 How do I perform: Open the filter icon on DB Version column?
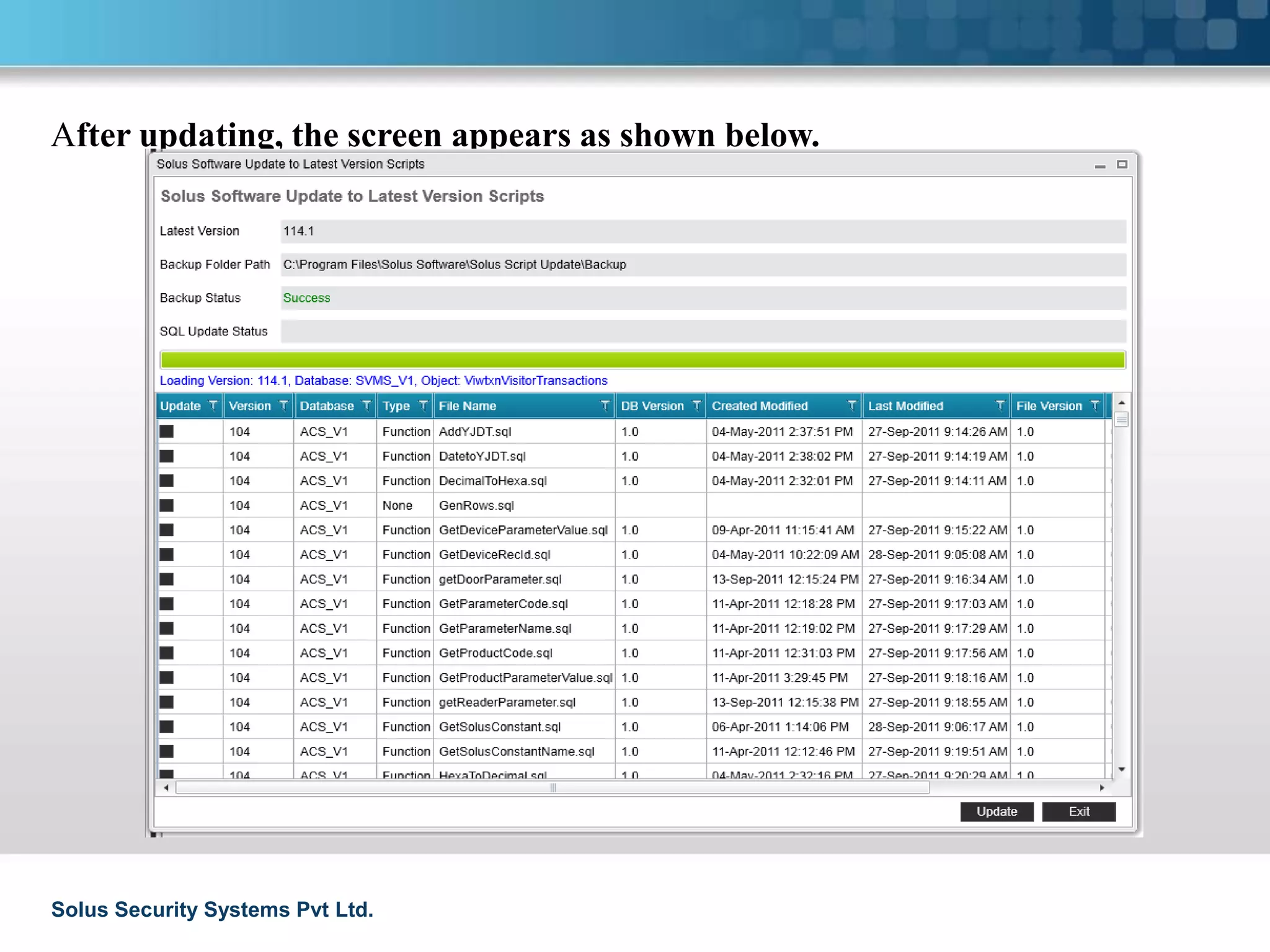click(x=696, y=406)
